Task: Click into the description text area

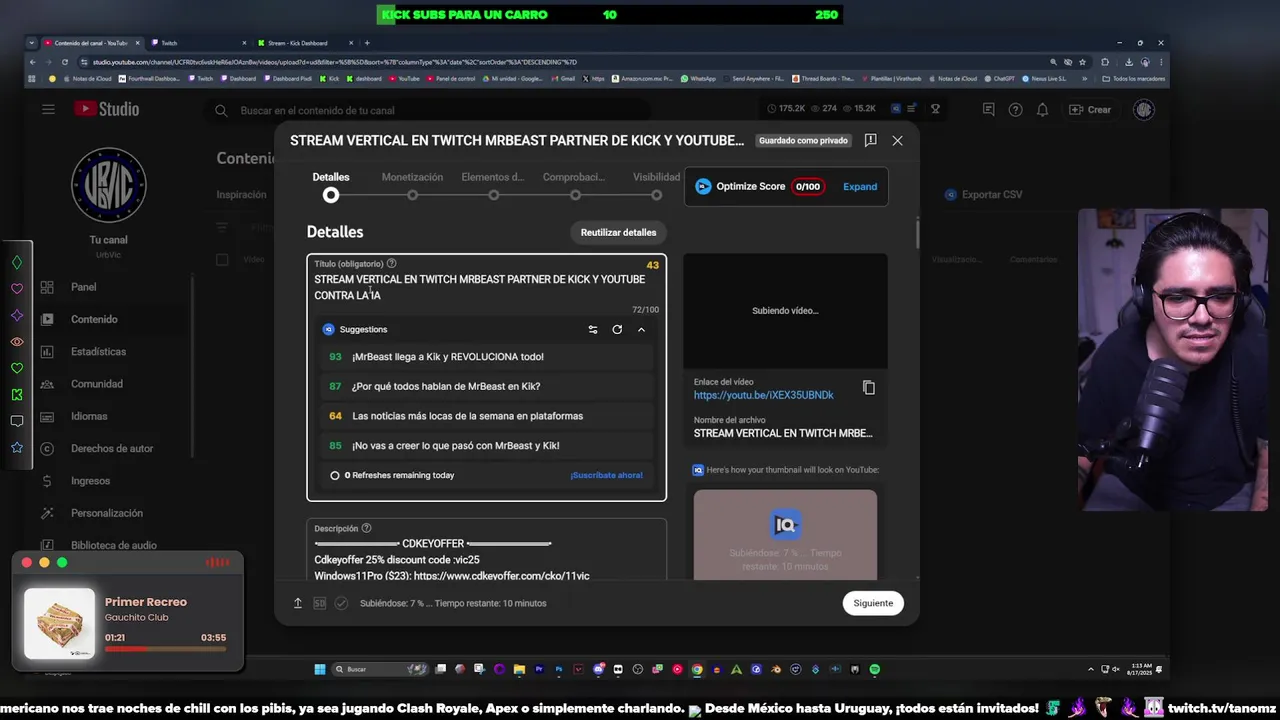Action: click(x=486, y=558)
